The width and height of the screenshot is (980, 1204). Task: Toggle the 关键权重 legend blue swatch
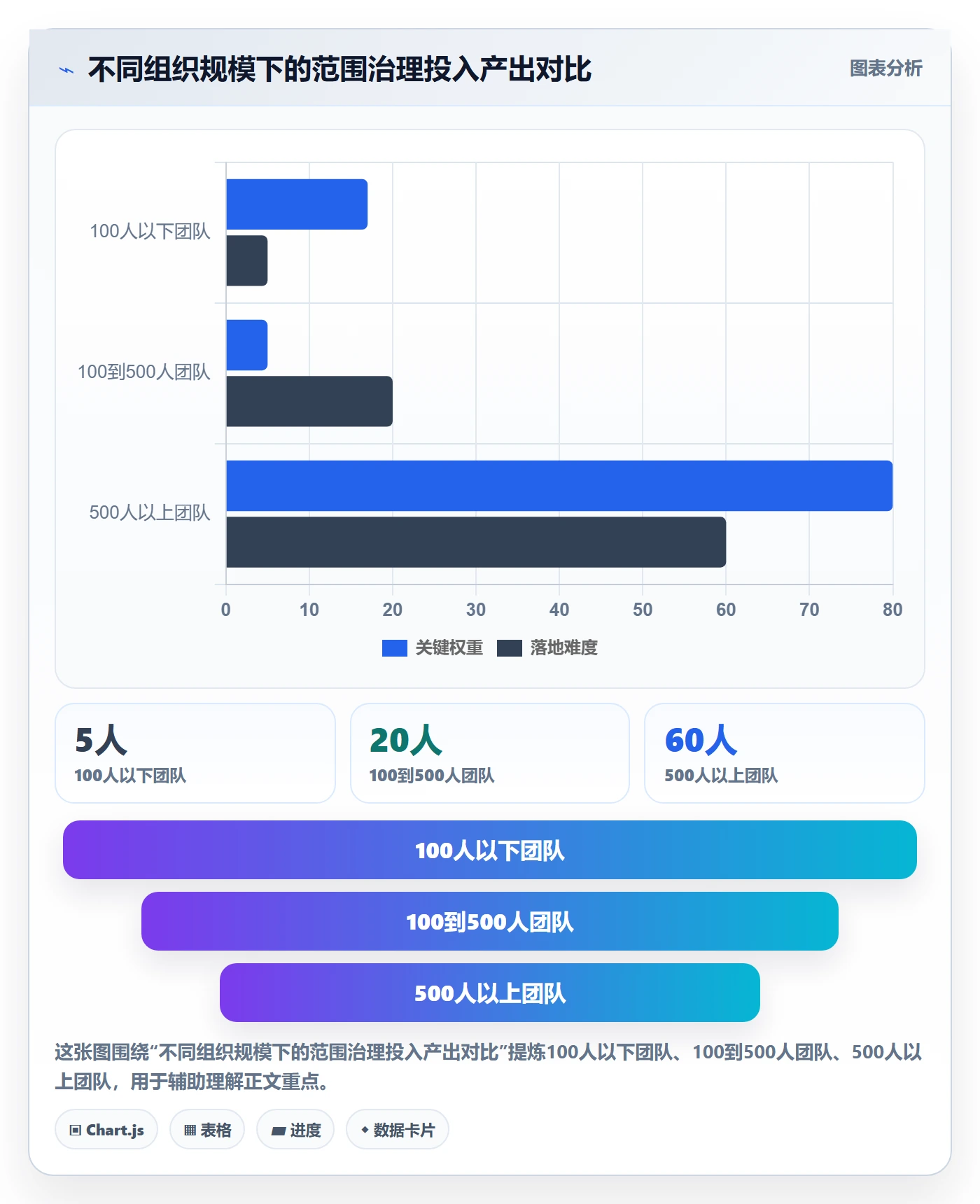click(x=395, y=648)
